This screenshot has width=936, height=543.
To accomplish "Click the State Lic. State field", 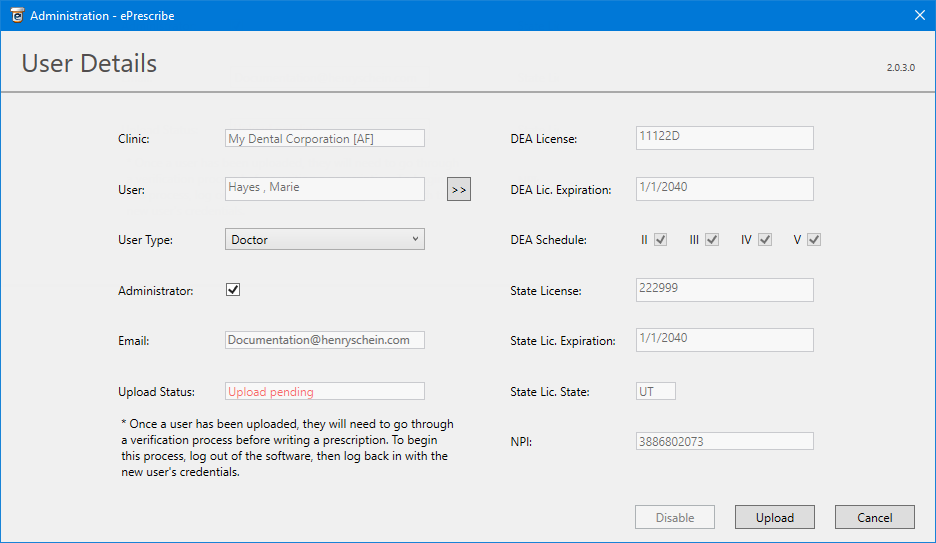I will [x=655, y=391].
